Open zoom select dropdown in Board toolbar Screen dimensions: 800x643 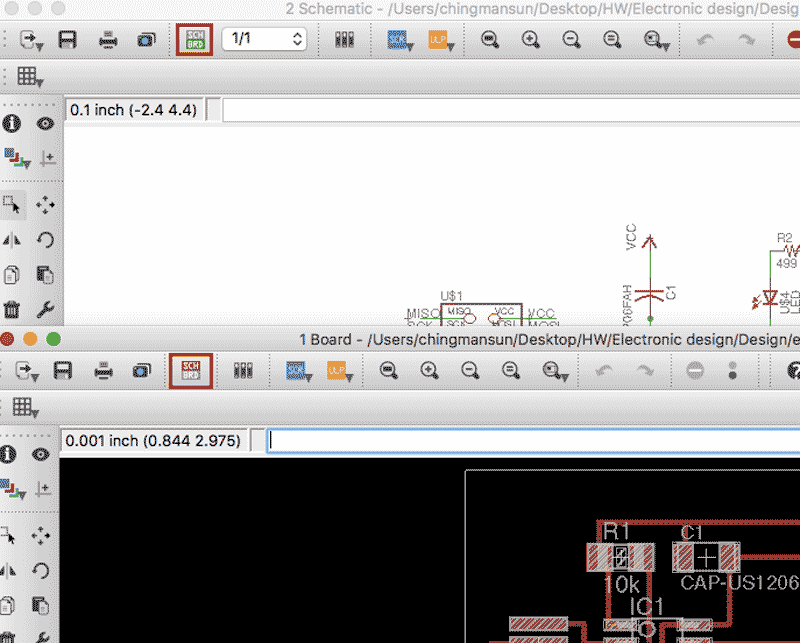(x=555, y=372)
